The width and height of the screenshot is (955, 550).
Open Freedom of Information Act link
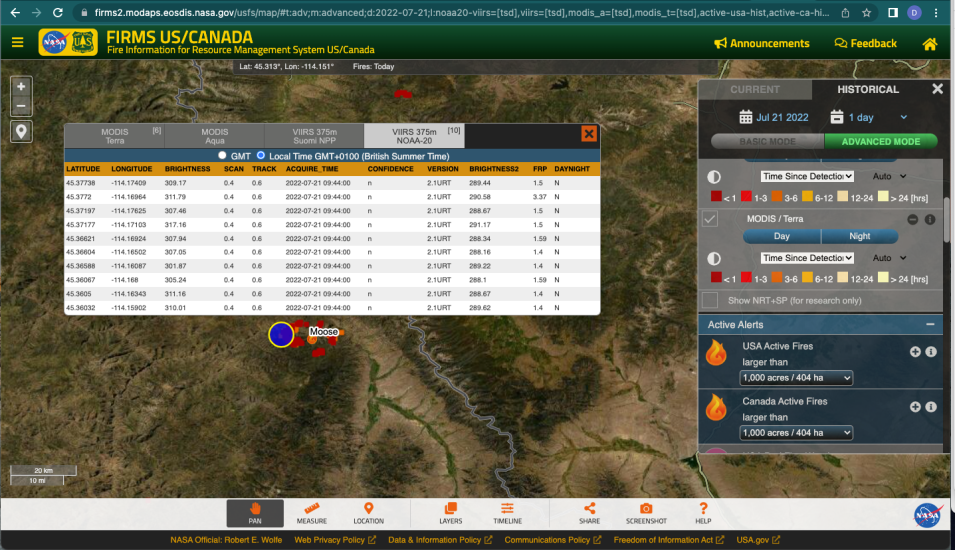(x=669, y=540)
